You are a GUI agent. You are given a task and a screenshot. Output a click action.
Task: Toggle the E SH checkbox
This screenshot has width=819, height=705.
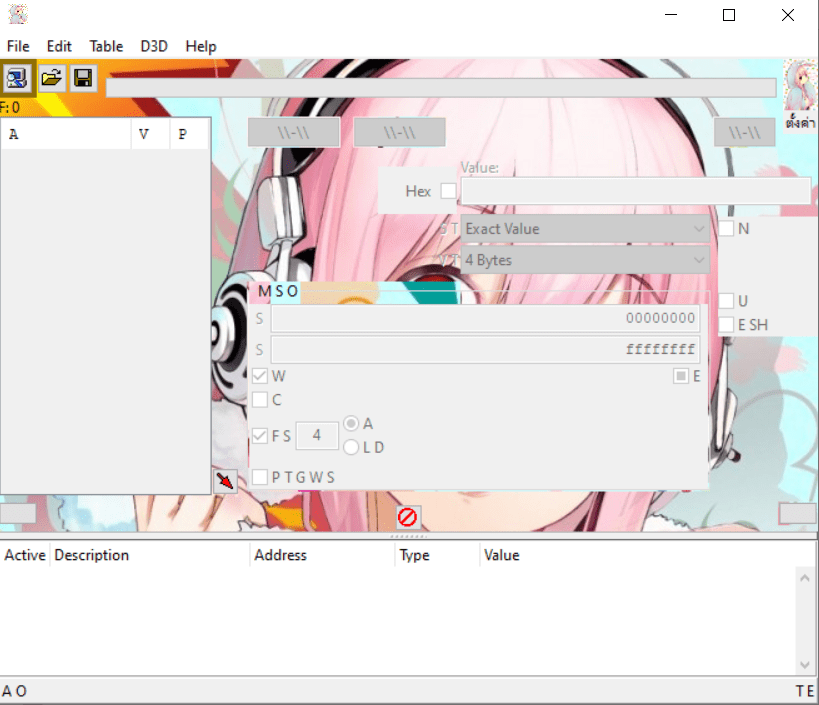727,325
